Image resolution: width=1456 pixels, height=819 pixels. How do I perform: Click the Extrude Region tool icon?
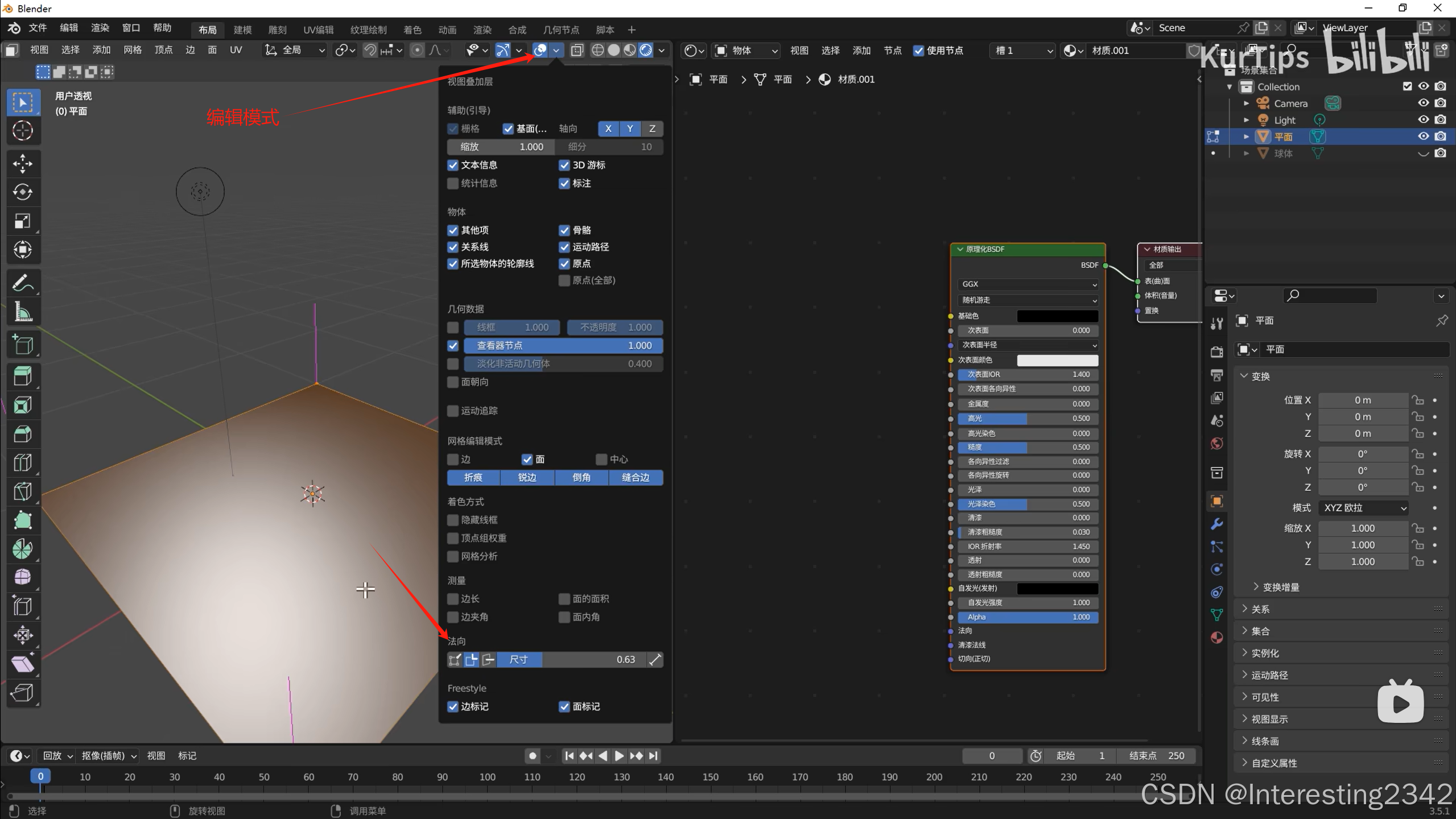point(23,376)
